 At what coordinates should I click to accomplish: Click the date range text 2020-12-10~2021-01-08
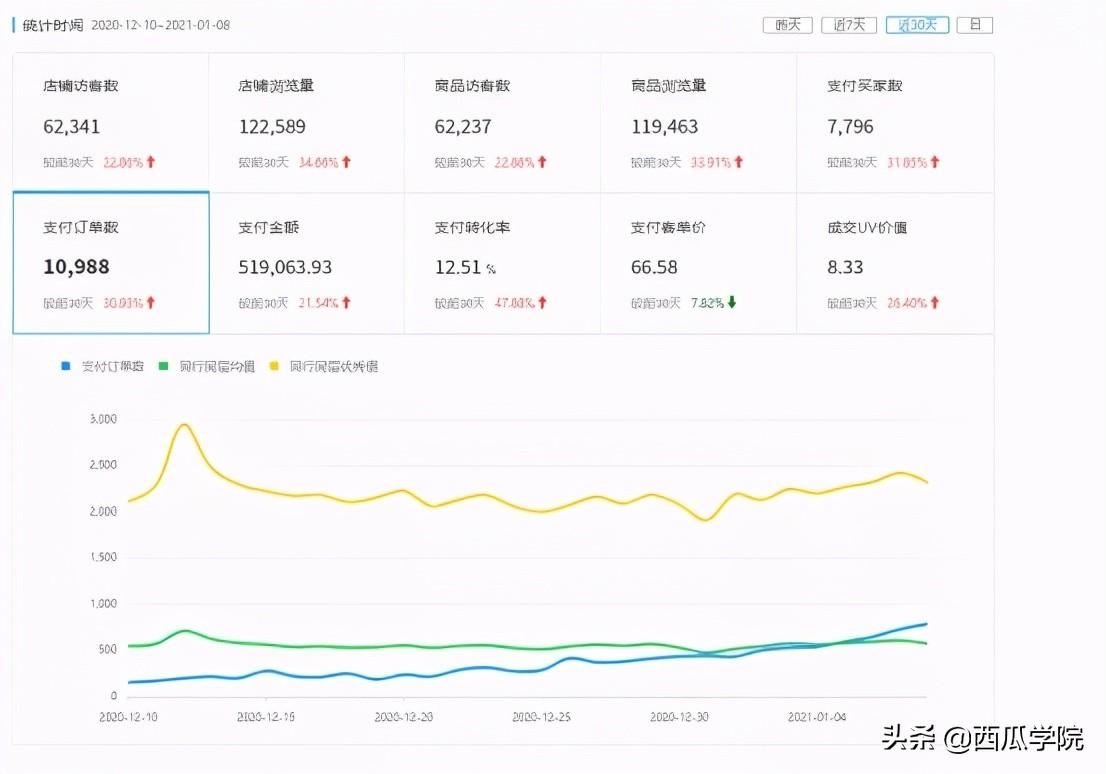[x=161, y=25]
